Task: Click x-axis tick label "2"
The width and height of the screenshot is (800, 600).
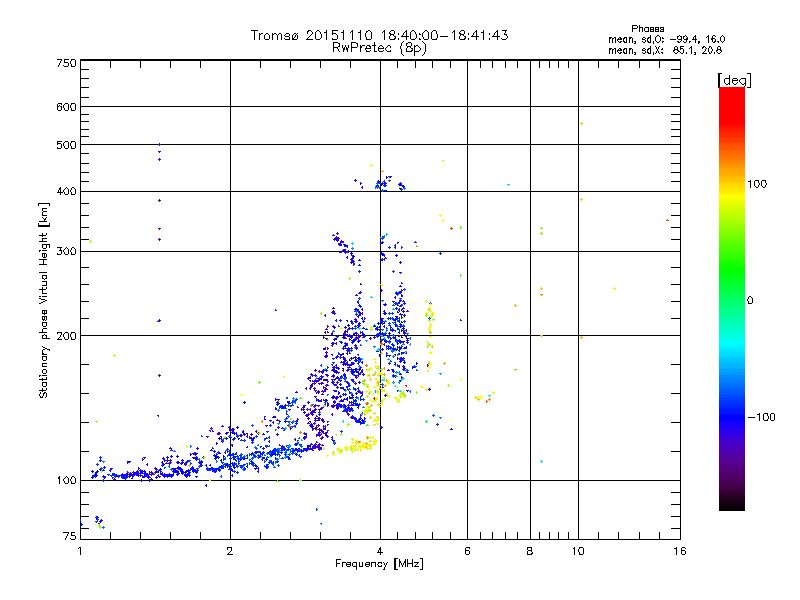Action: 230,551
